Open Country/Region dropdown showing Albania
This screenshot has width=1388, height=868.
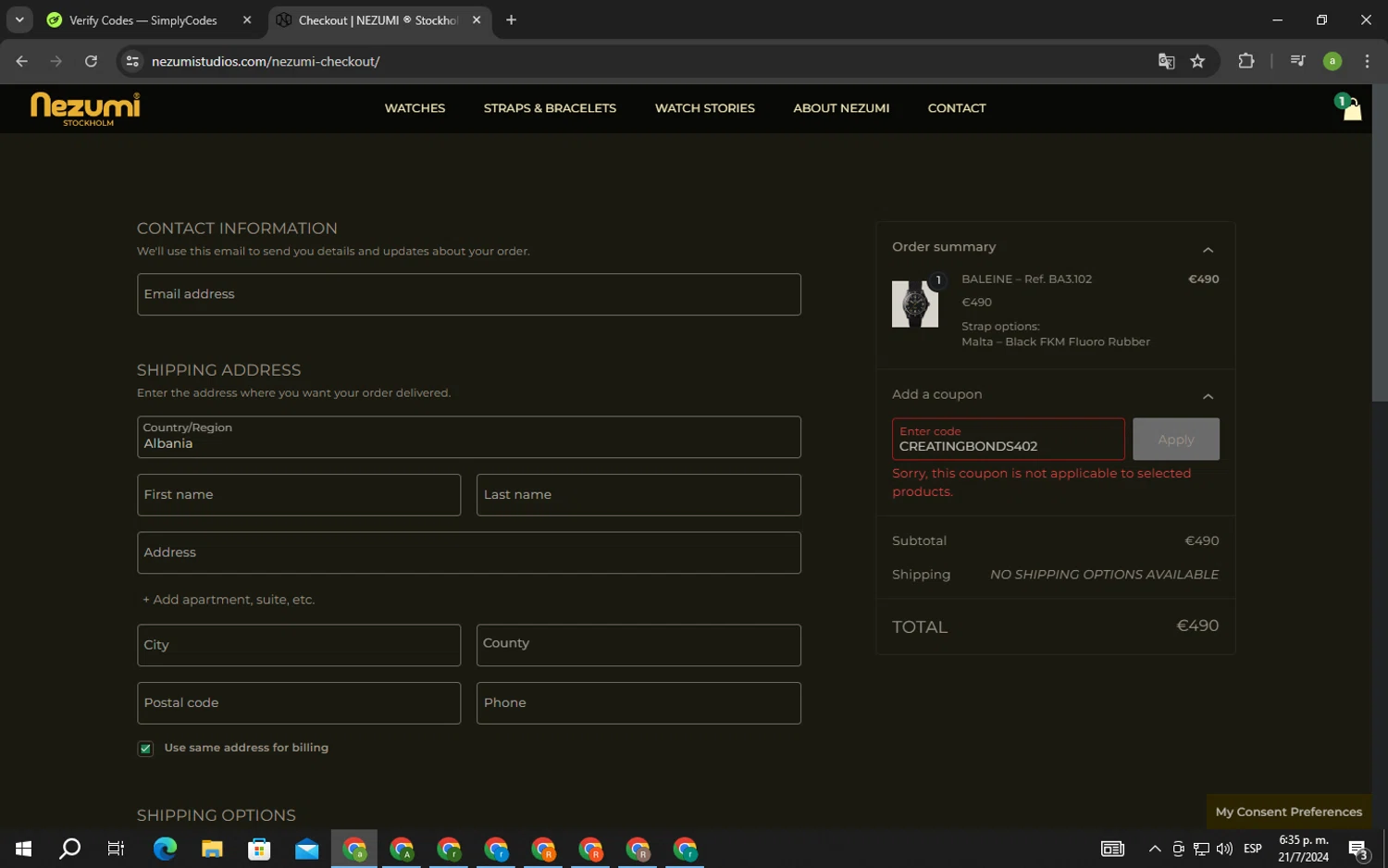pos(468,437)
